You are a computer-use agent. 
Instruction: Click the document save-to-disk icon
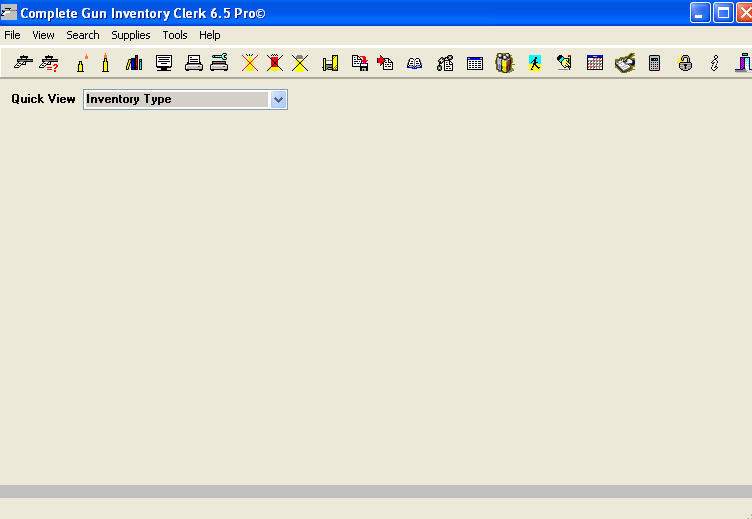(360, 63)
